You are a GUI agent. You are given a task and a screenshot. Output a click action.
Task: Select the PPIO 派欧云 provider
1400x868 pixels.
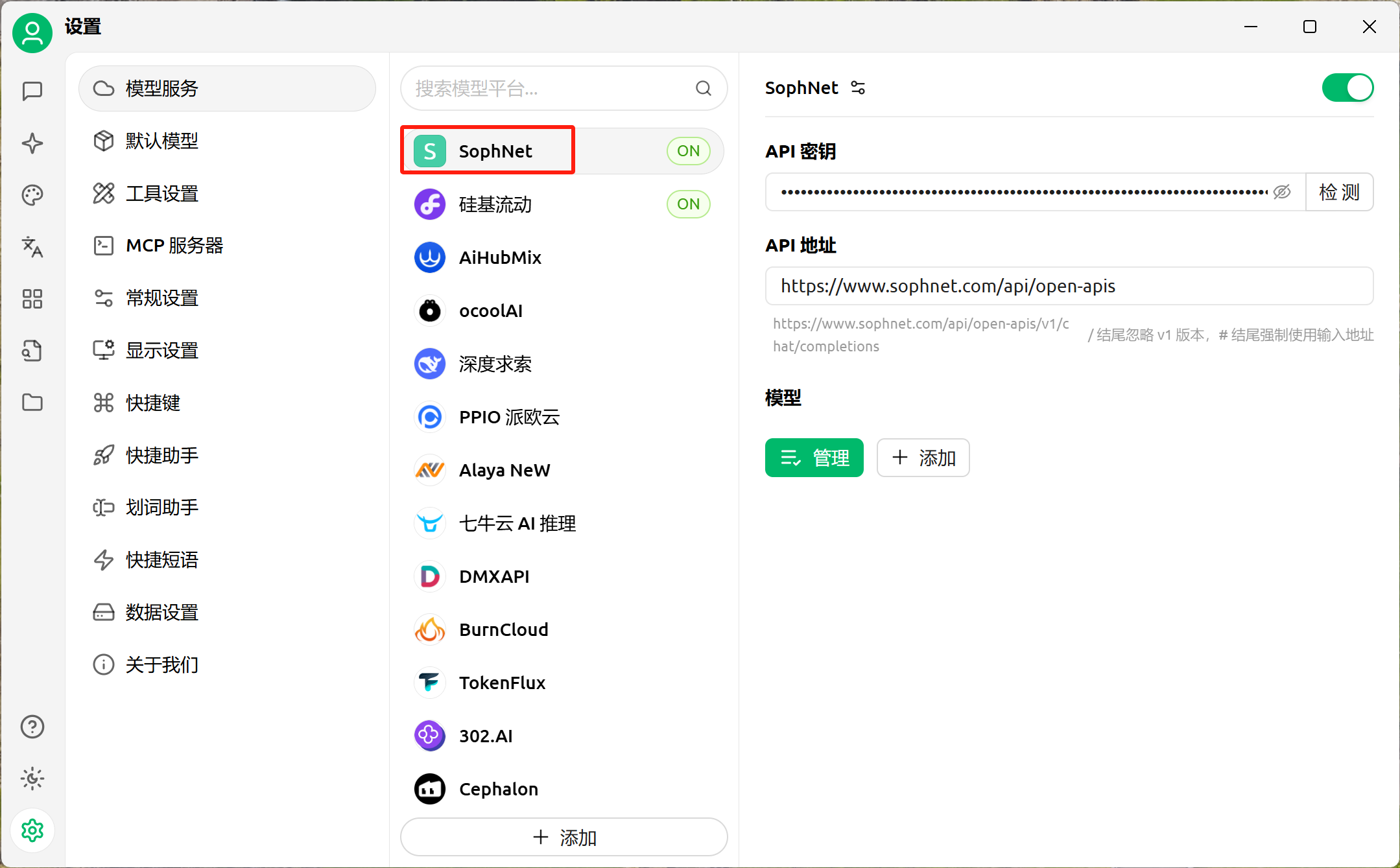tap(562, 417)
